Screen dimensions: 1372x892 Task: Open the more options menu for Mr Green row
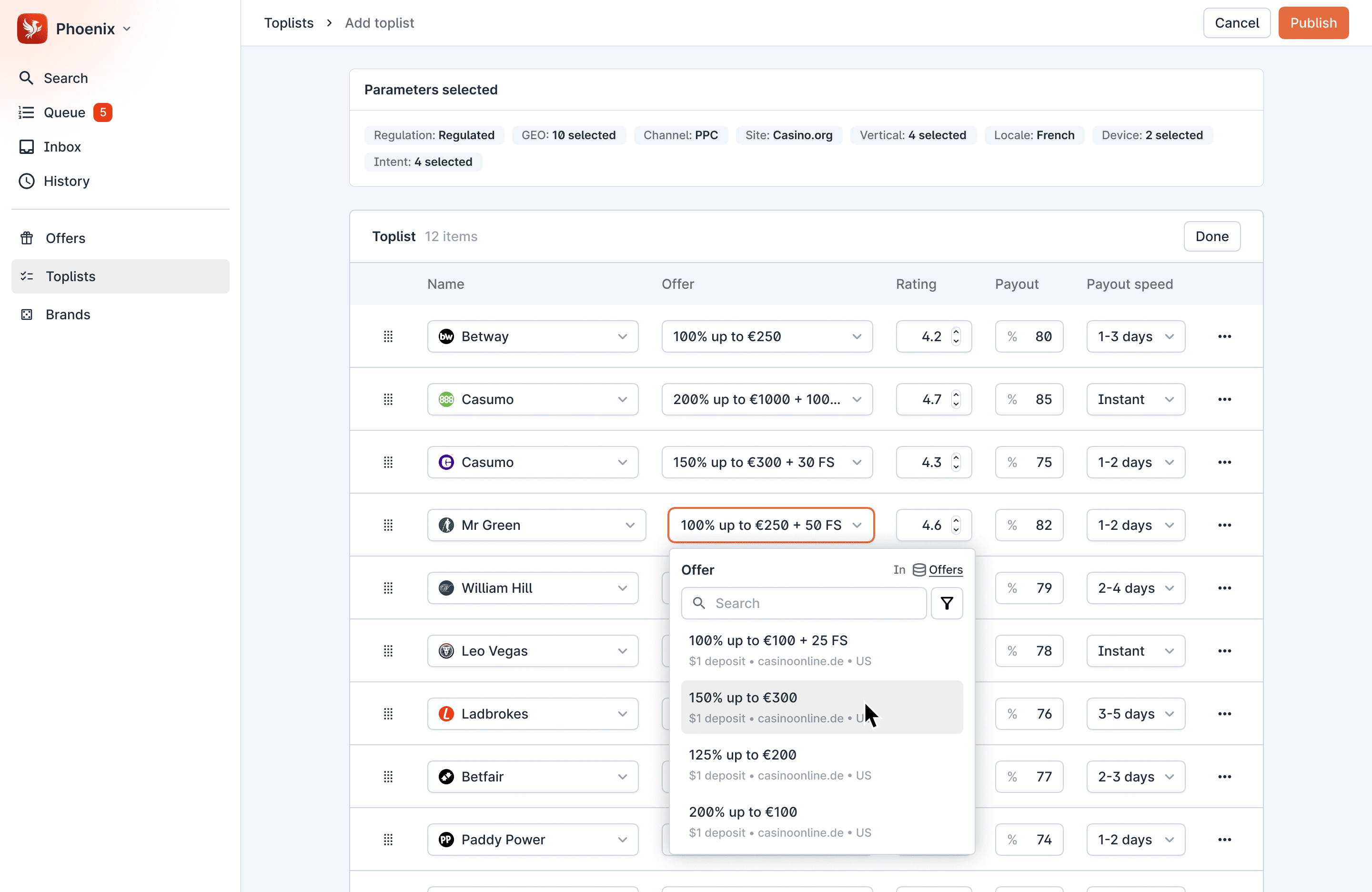click(1224, 525)
